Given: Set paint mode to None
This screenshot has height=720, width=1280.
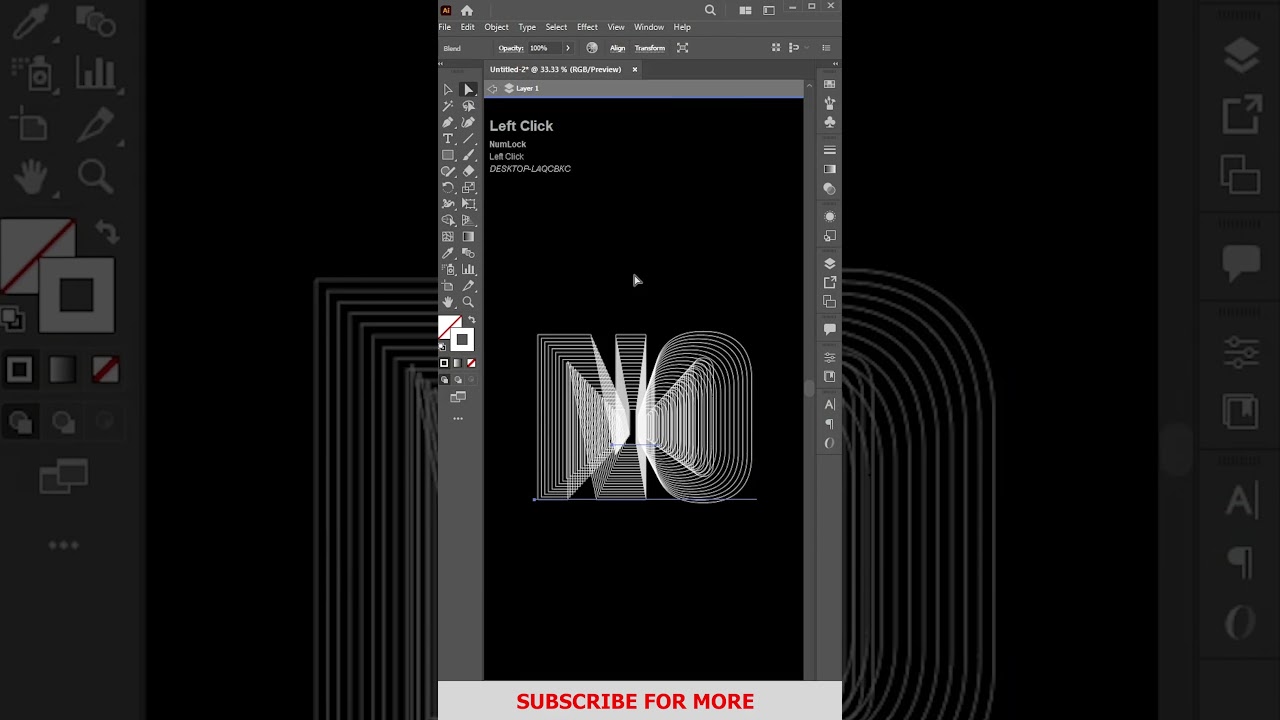Looking at the screenshot, I should (x=471, y=363).
